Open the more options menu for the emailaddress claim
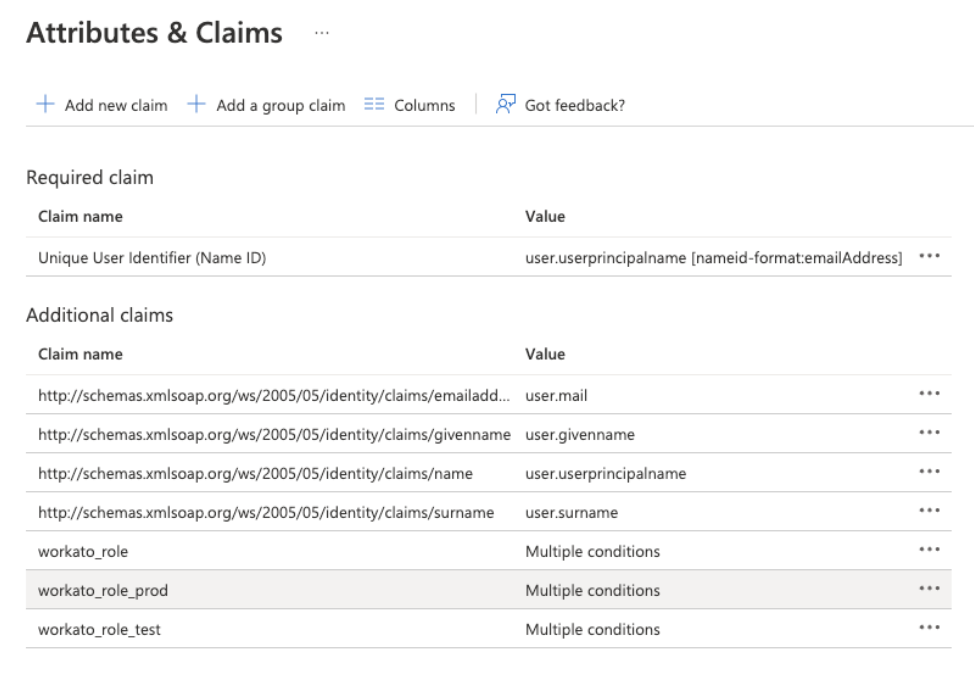 click(x=929, y=394)
